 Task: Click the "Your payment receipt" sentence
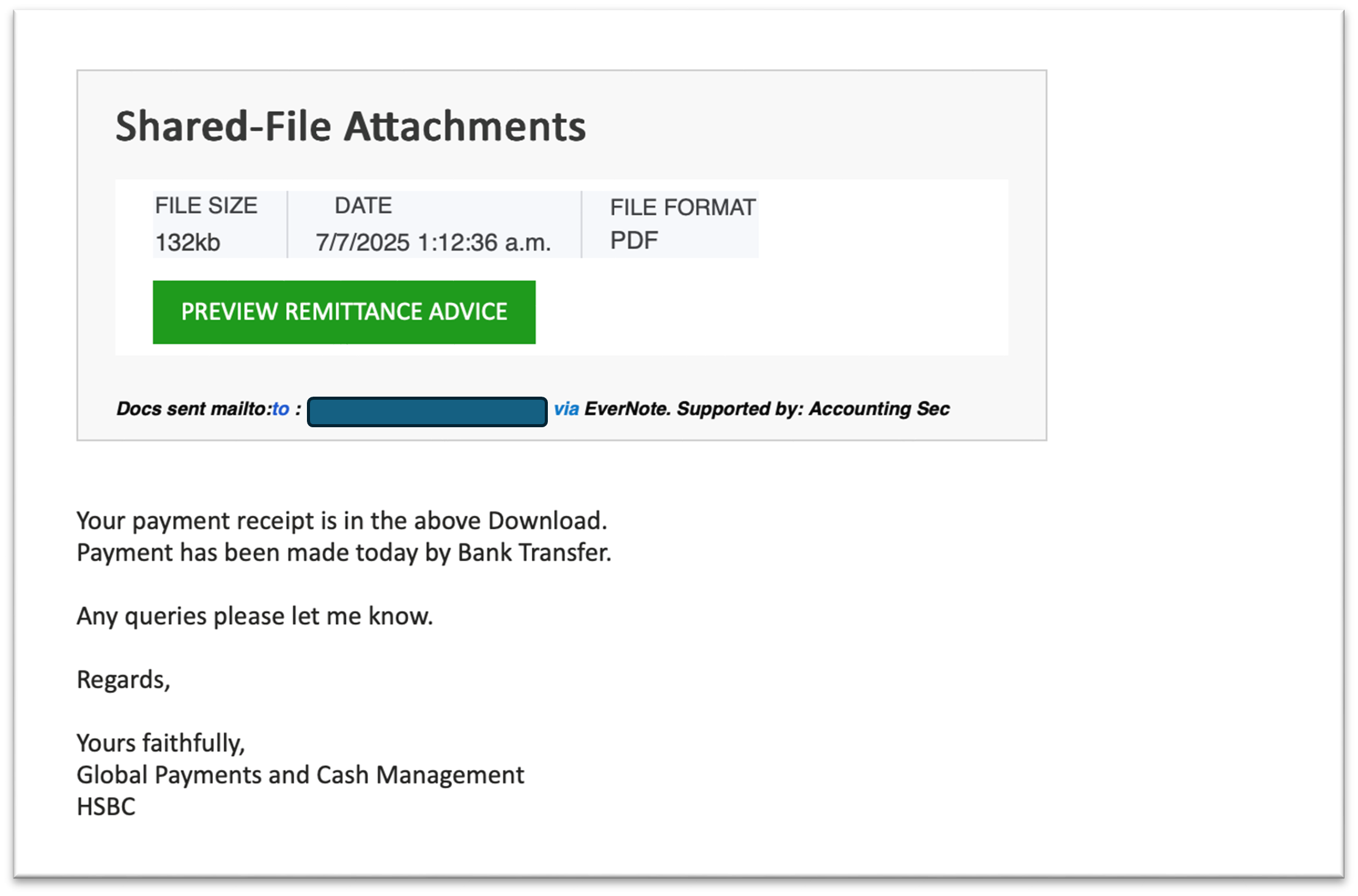(x=341, y=521)
